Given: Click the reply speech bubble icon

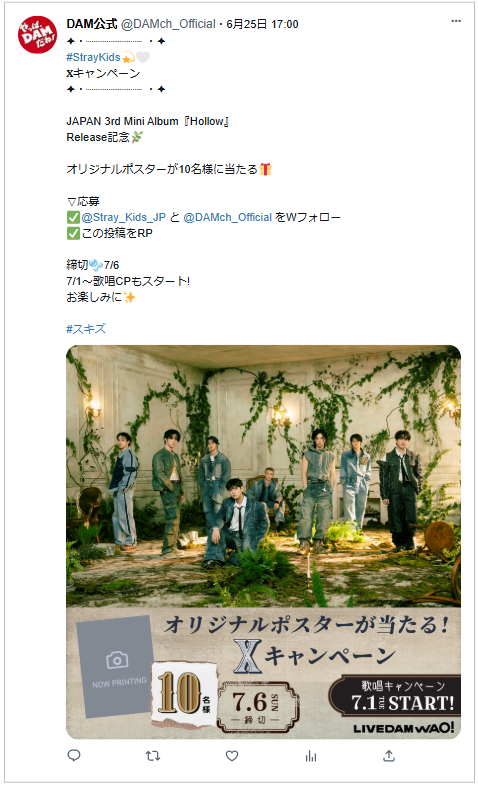Looking at the screenshot, I should (74, 755).
